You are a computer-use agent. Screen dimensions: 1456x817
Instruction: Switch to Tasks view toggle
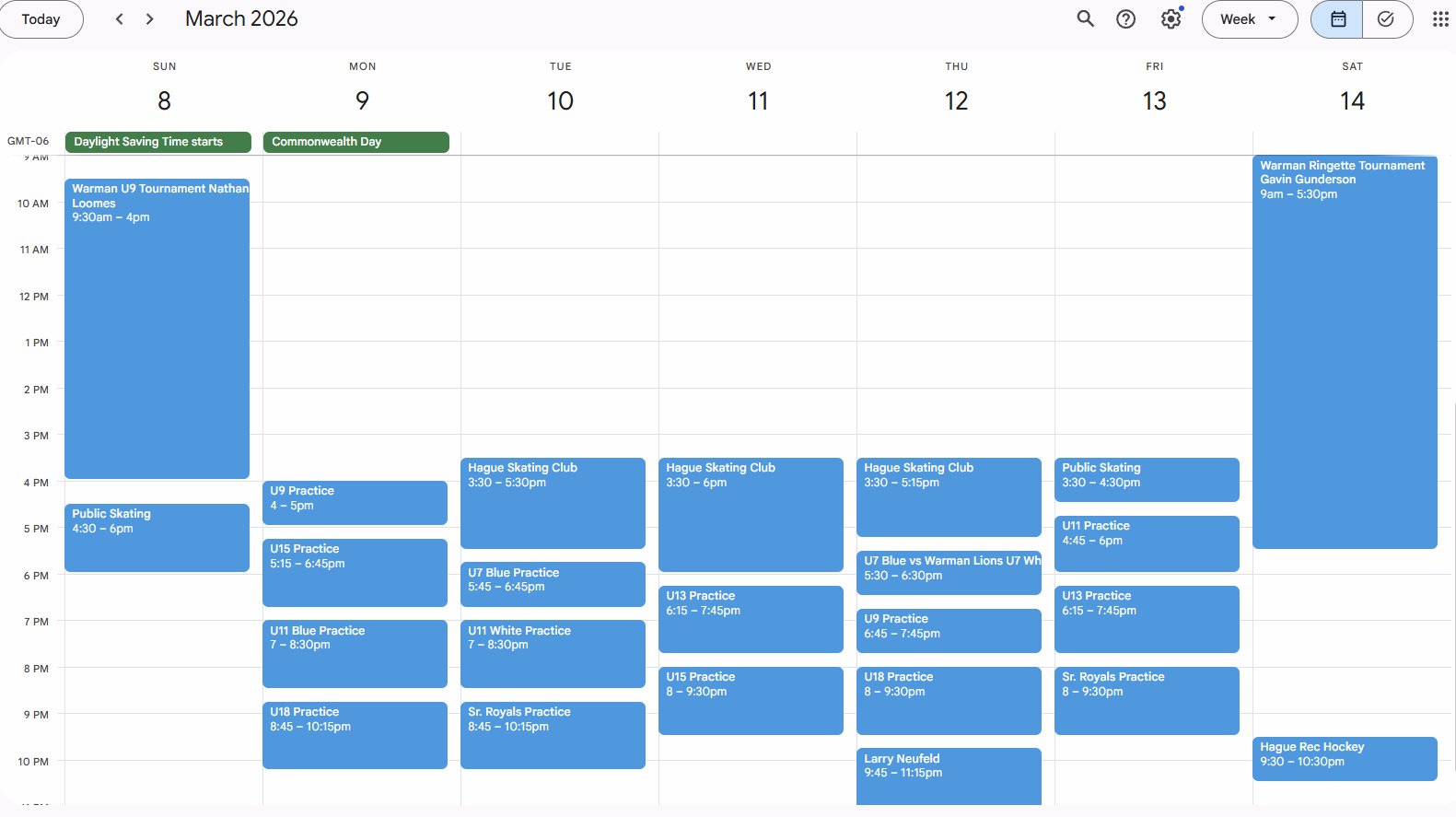pyautogui.click(x=1386, y=19)
